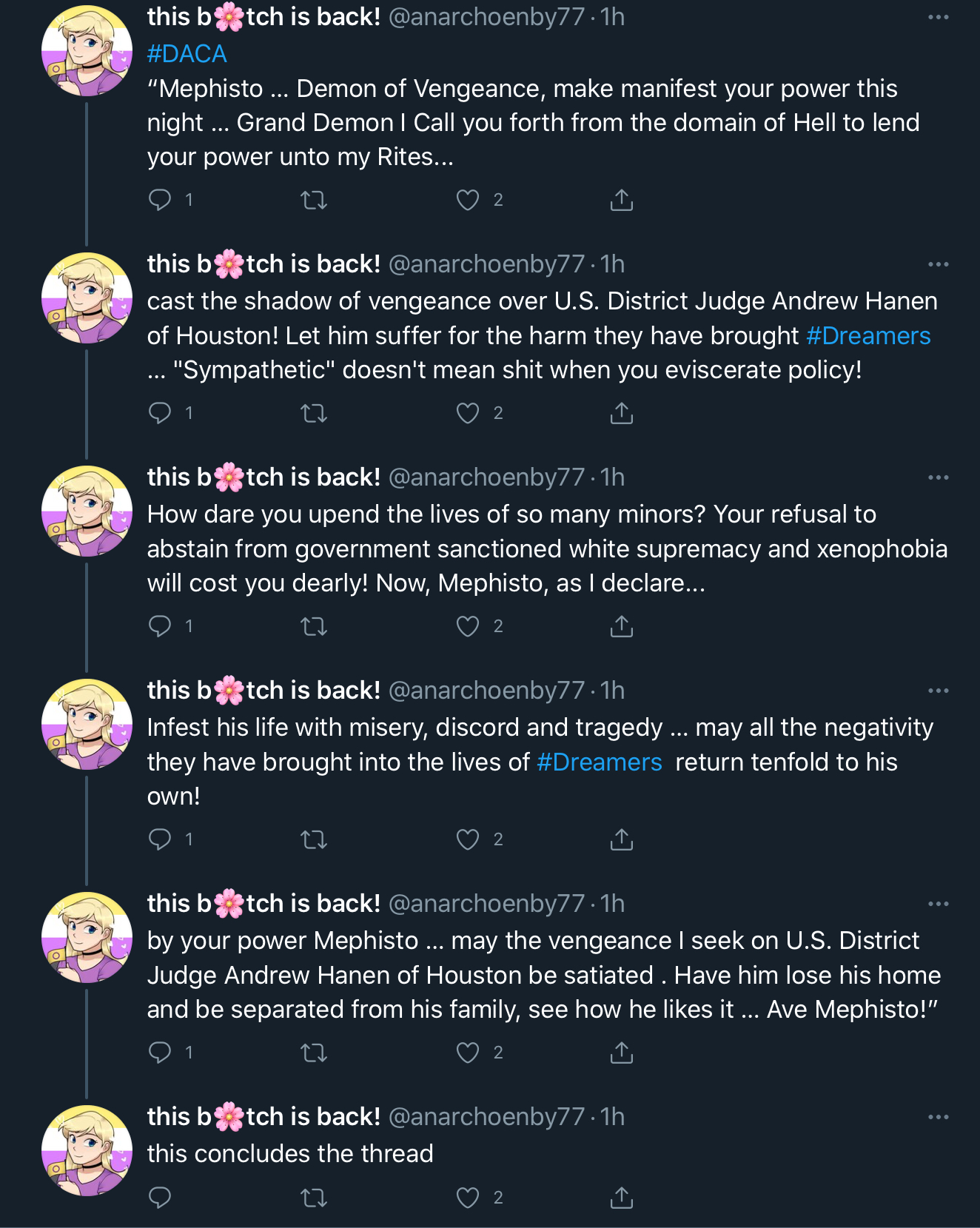The image size is (980, 1228).
Task: Open more options on the 'How dare you' tweet
Action: click(x=939, y=477)
